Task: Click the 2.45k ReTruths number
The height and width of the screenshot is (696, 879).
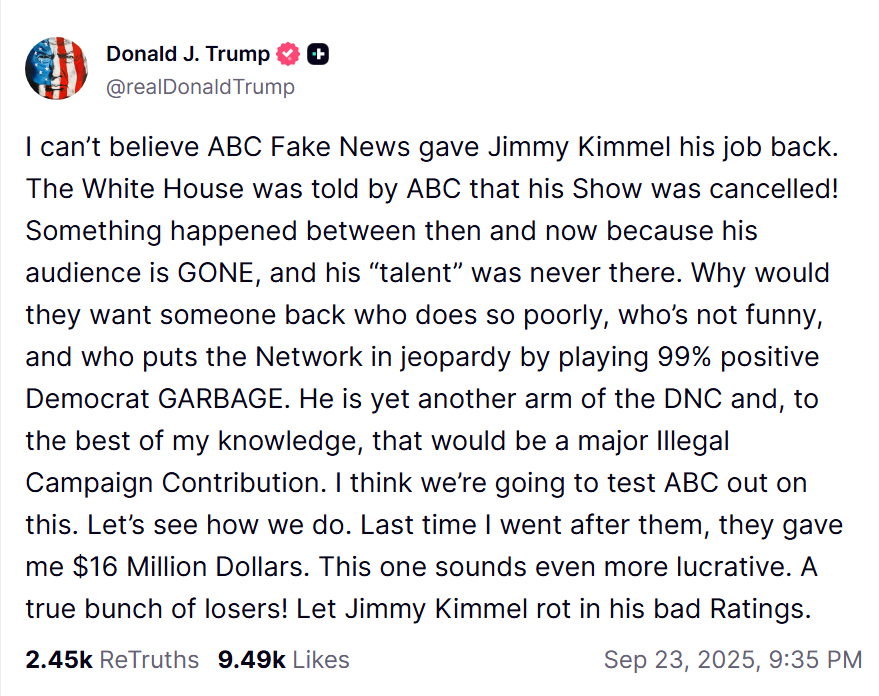Action: coord(59,660)
